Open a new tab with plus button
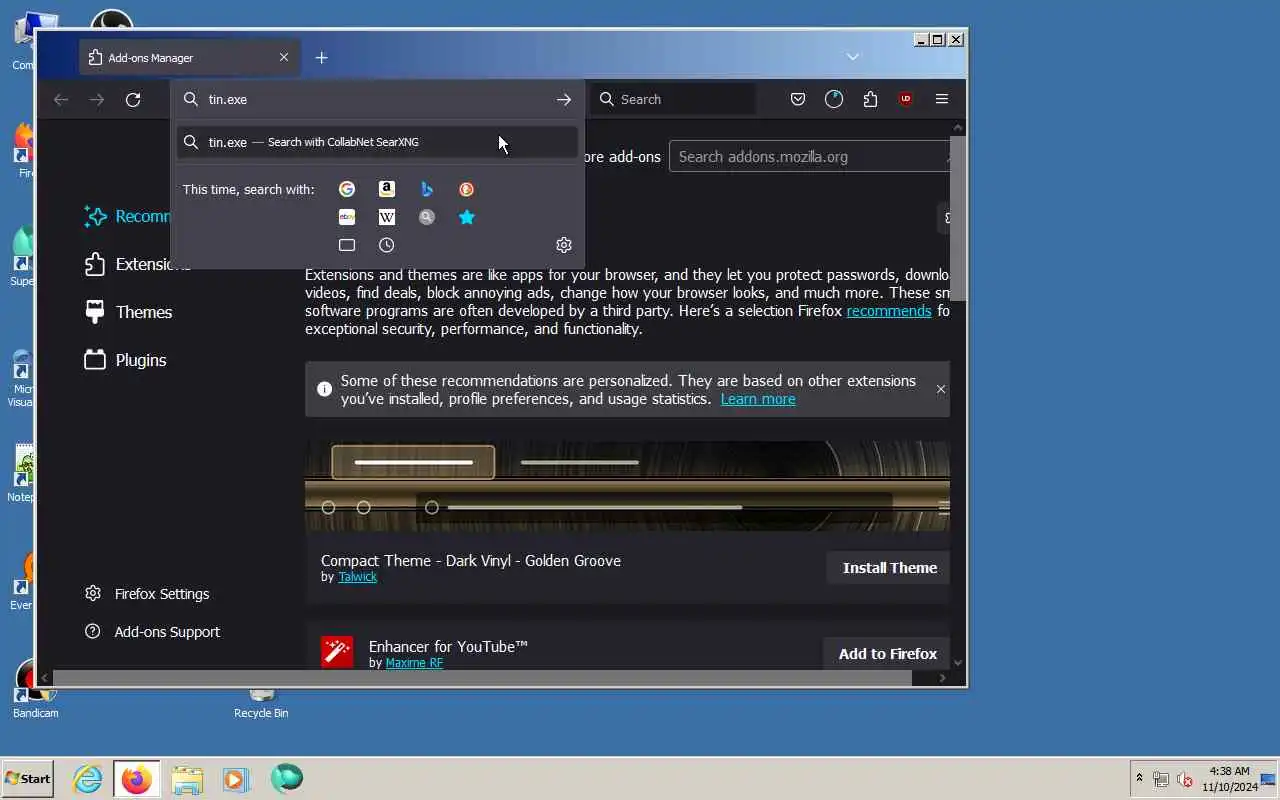 pyautogui.click(x=321, y=58)
